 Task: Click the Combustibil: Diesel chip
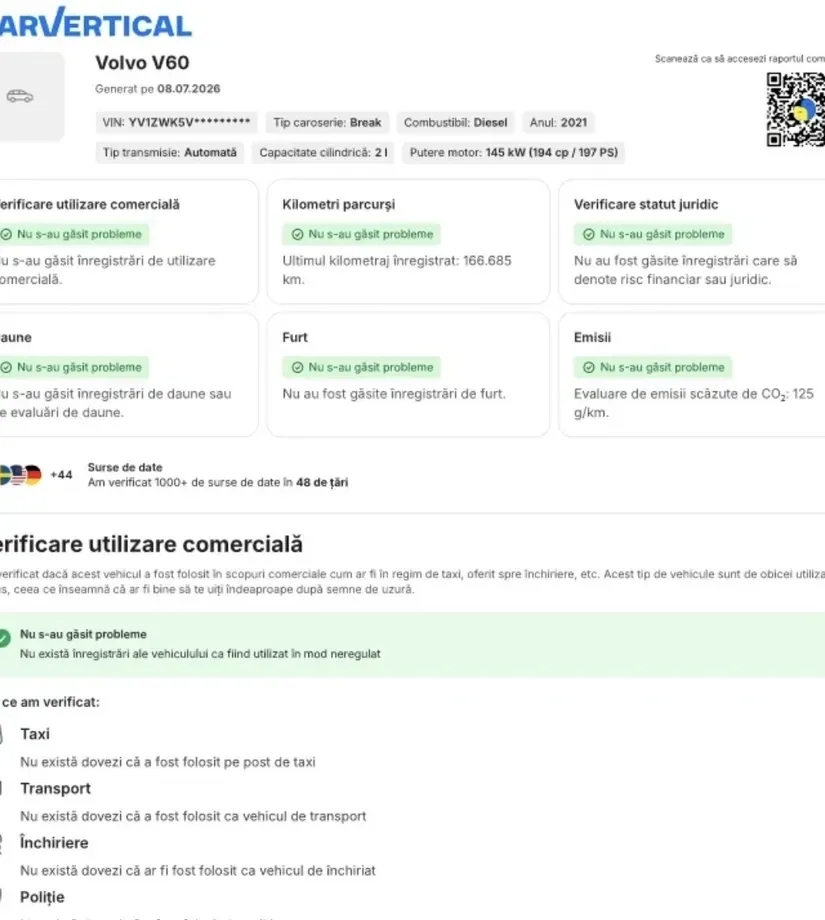pyautogui.click(x=455, y=123)
